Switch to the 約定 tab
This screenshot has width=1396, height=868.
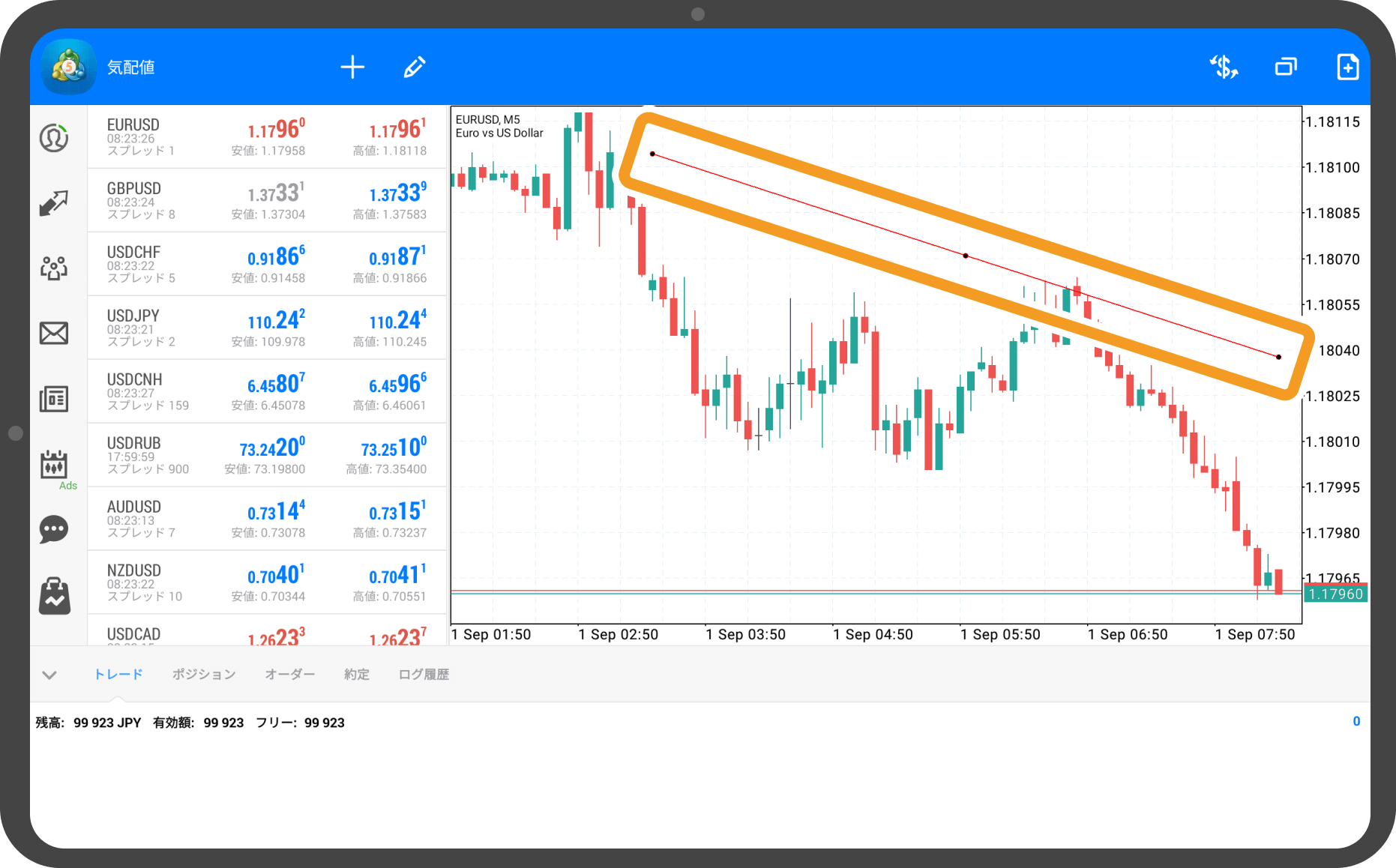click(357, 675)
